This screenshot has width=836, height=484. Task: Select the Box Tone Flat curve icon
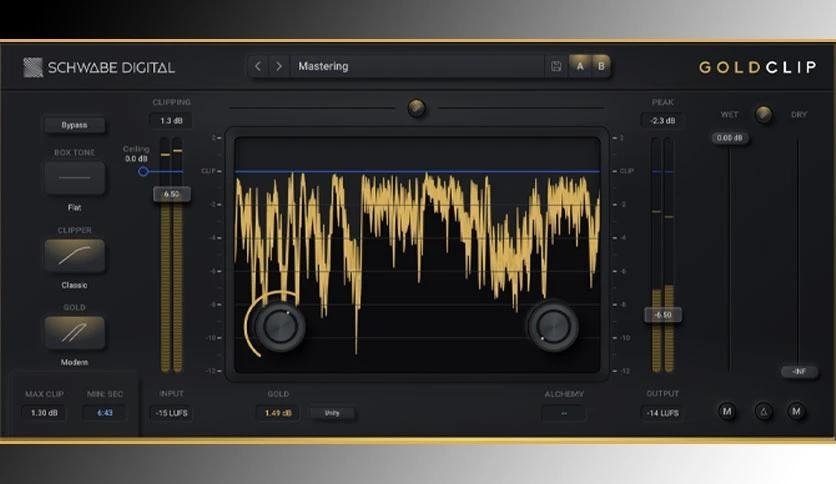[x=74, y=179]
